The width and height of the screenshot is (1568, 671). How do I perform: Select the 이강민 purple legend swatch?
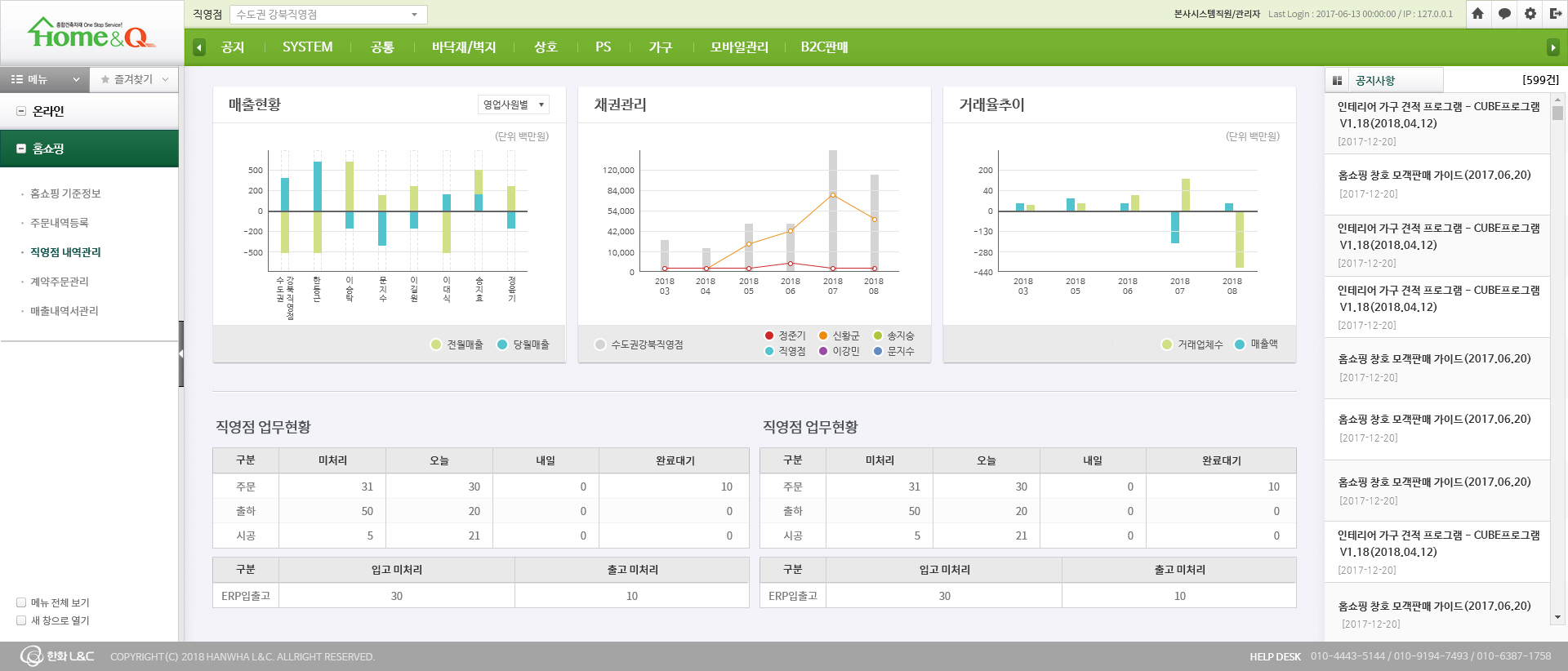pyautogui.click(x=823, y=351)
